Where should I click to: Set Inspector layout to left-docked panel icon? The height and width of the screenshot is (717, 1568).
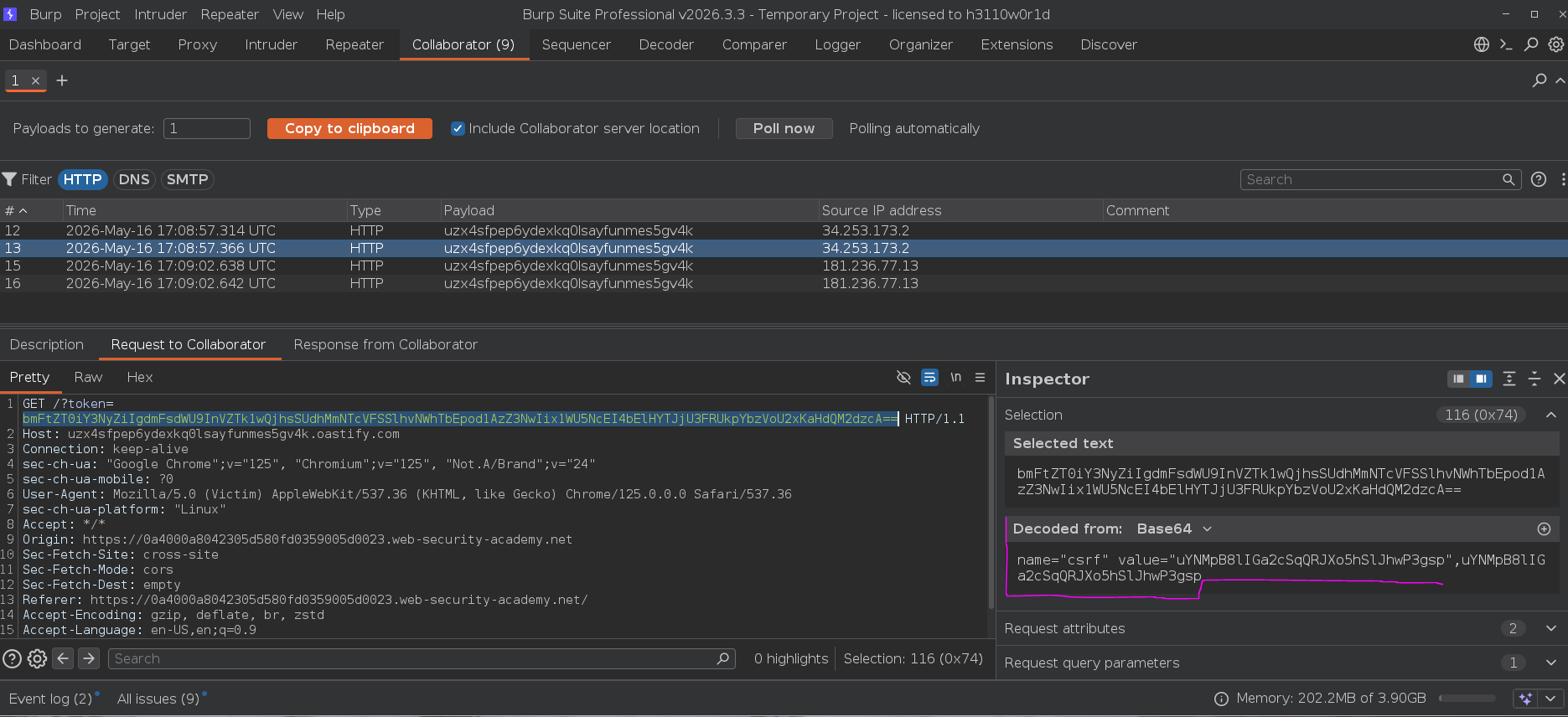coord(1459,379)
